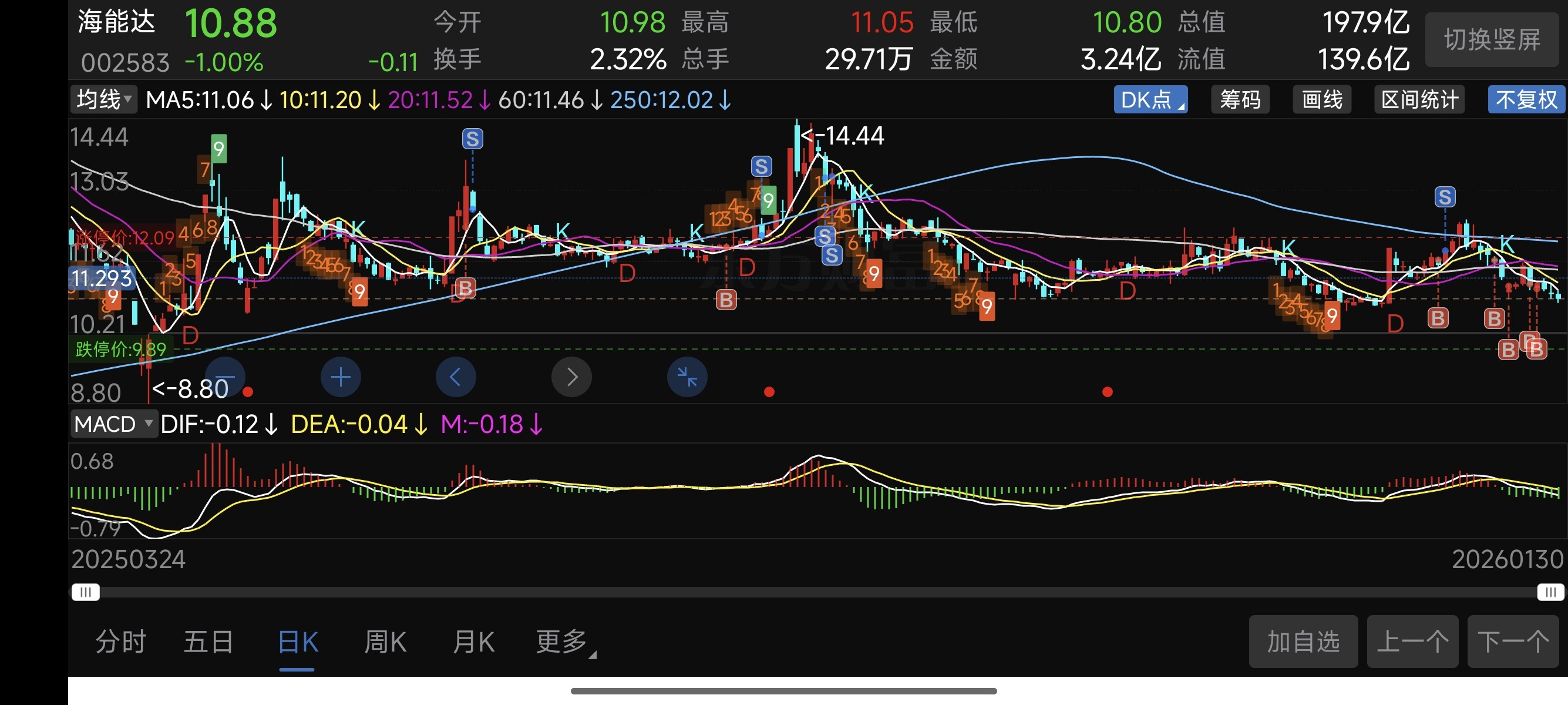The width and height of the screenshot is (1568, 705).
Task: Toggle 不复权 price adjustment mode
Action: point(1526,99)
